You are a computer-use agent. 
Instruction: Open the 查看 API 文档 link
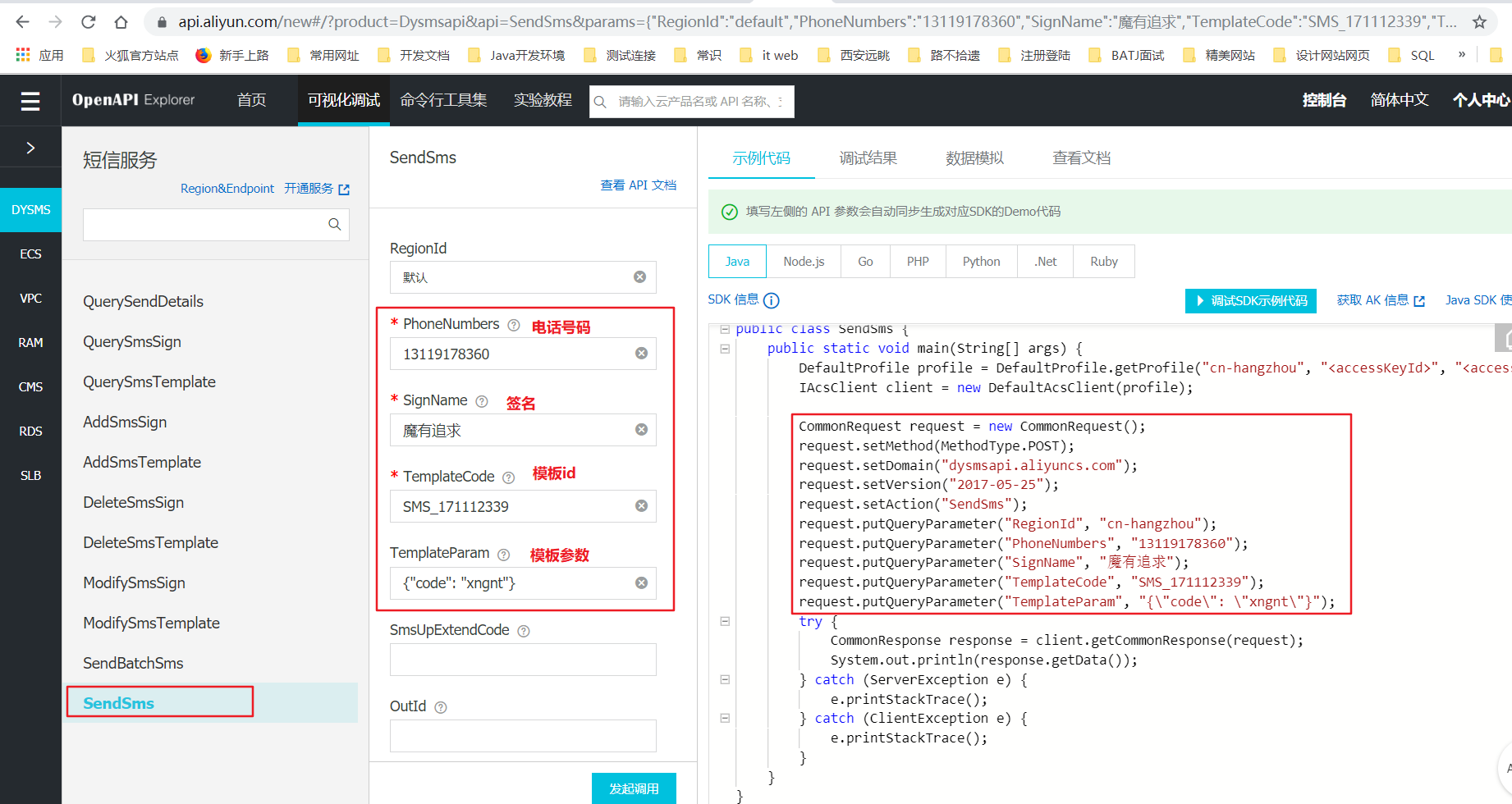639,185
